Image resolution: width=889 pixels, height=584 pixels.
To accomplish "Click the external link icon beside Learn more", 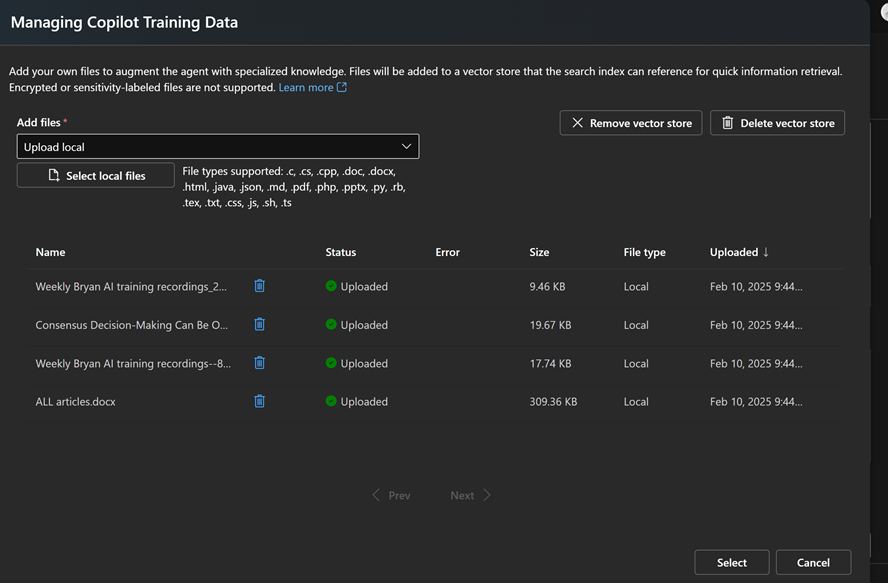I will point(342,88).
